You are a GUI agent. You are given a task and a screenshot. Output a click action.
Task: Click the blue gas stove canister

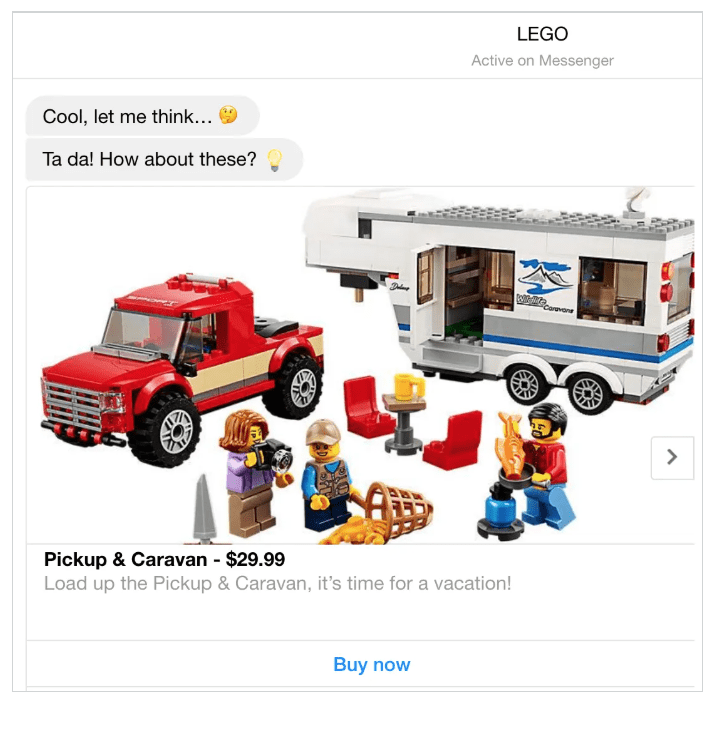pos(500,511)
